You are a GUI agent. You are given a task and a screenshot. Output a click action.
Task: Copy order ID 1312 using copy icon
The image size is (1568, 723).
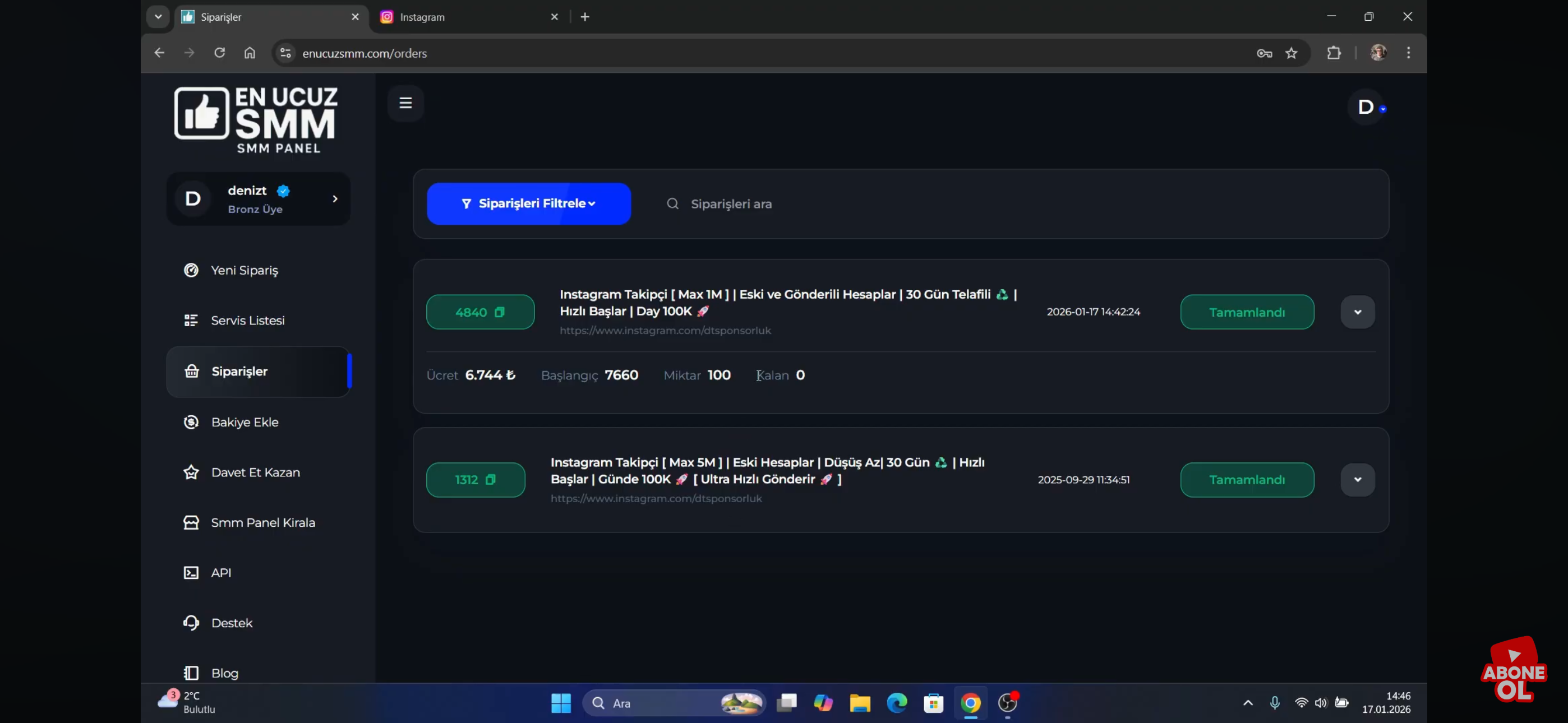491,480
